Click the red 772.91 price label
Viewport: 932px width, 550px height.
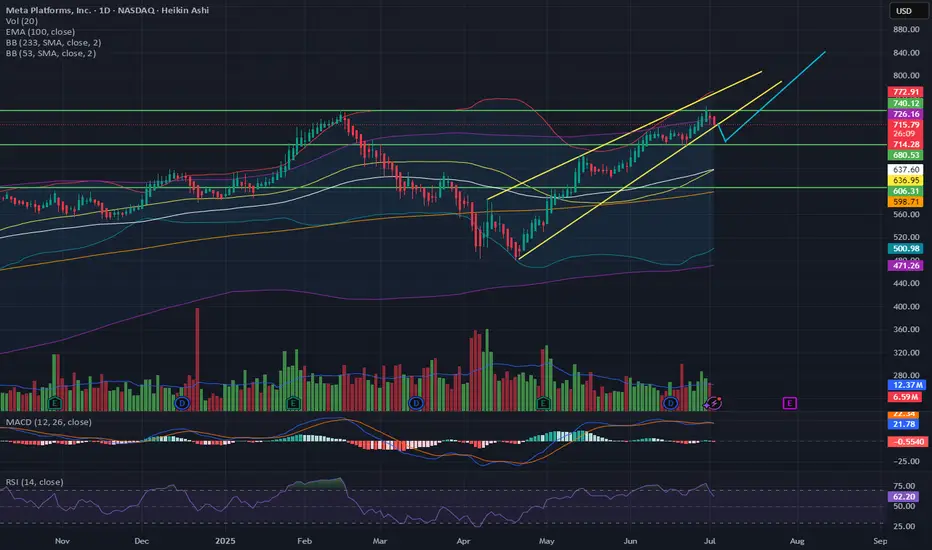click(x=906, y=92)
